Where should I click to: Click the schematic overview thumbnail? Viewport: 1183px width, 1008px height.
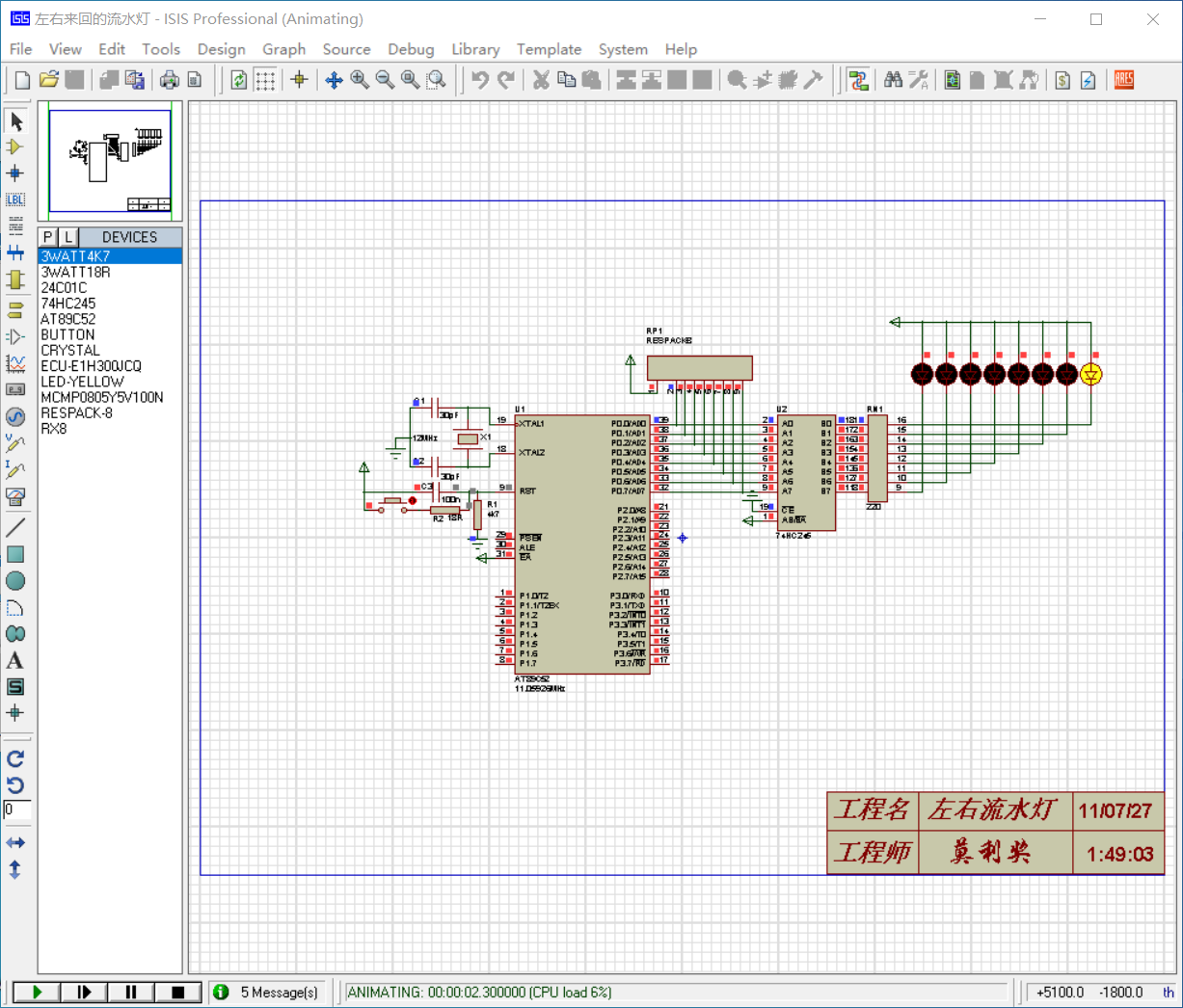tap(110, 161)
